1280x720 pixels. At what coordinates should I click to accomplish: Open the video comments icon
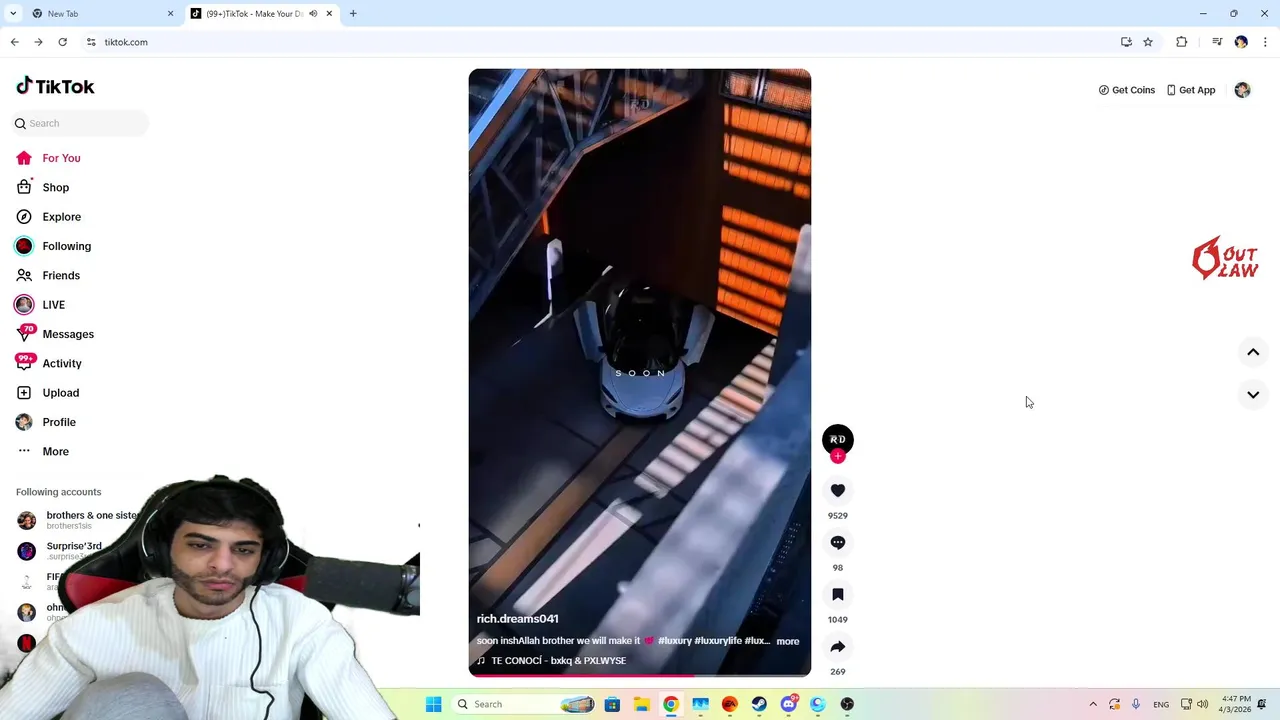point(838,542)
